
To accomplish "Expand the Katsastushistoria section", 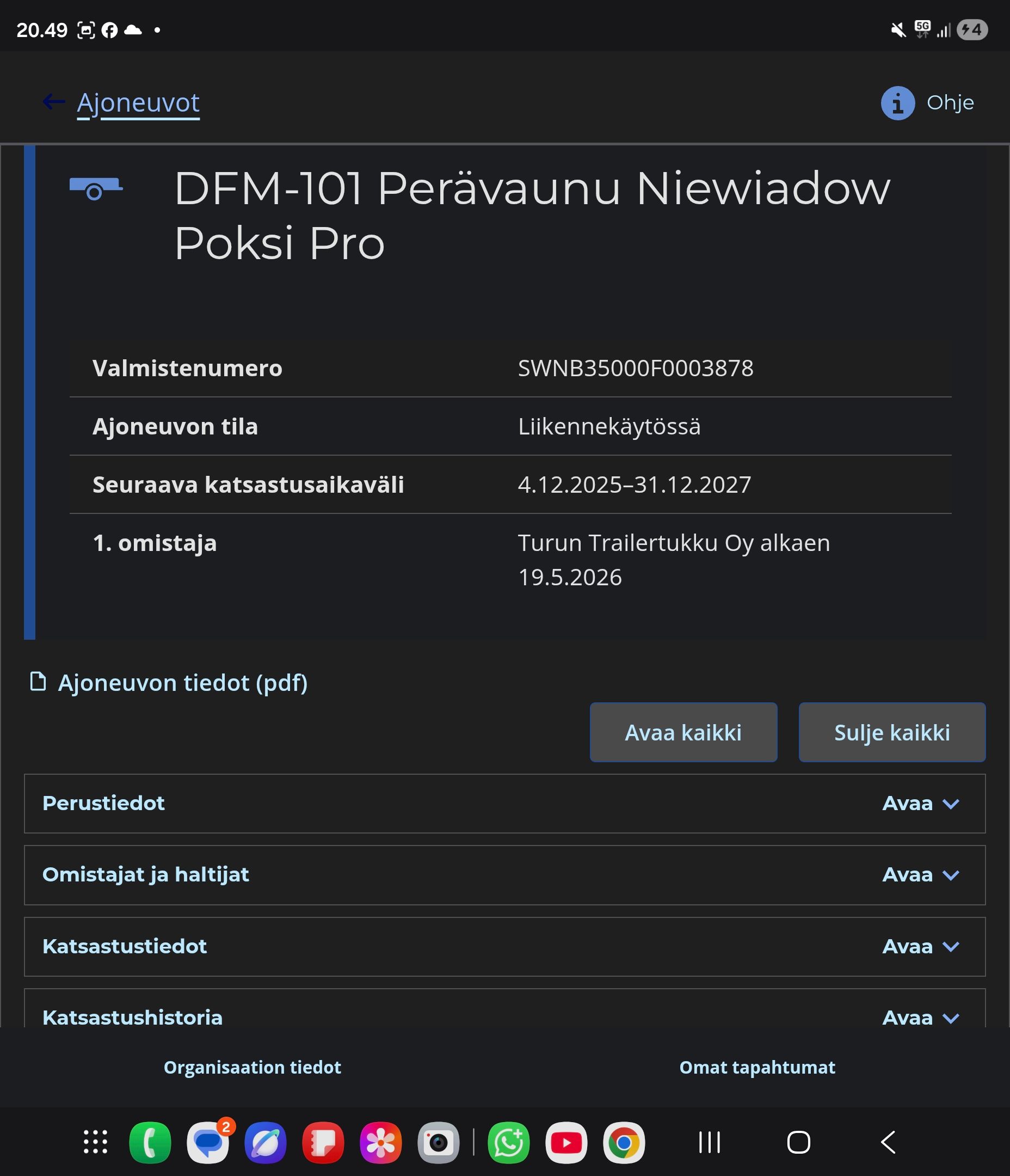I will 504,1008.
